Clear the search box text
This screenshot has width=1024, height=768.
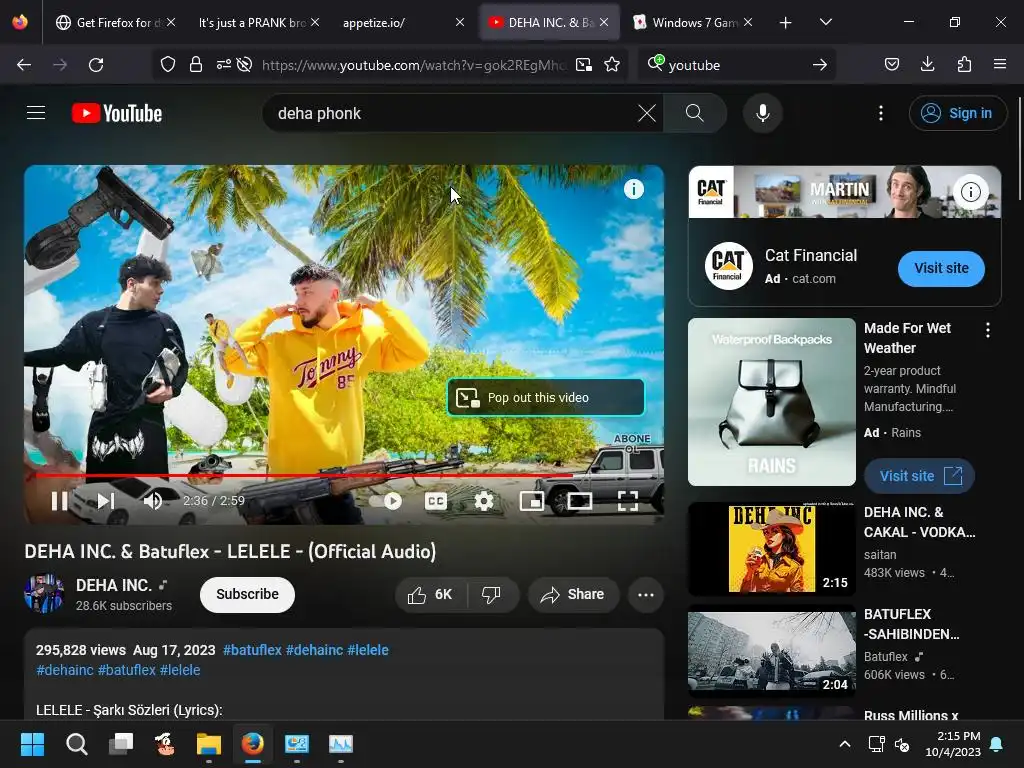(x=647, y=113)
